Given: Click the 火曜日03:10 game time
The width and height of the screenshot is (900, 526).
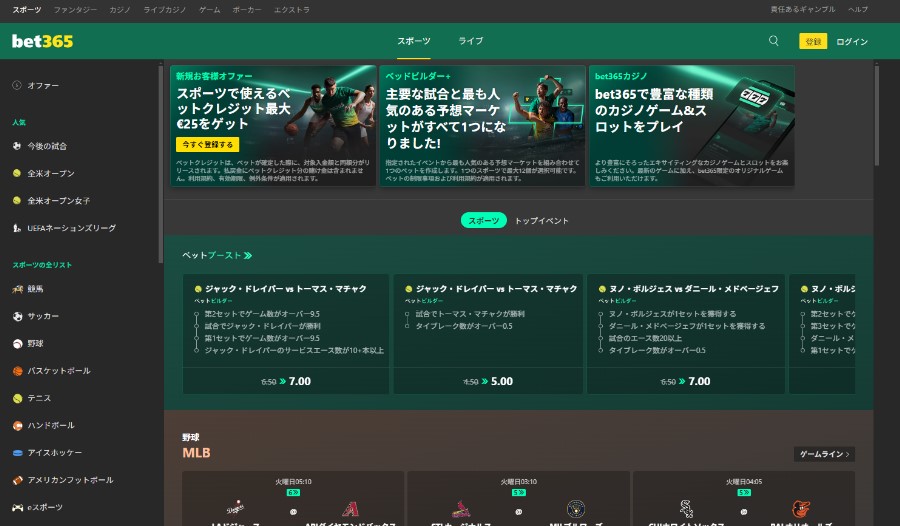Looking at the screenshot, I should pyautogui.click(x=518, y=482).
